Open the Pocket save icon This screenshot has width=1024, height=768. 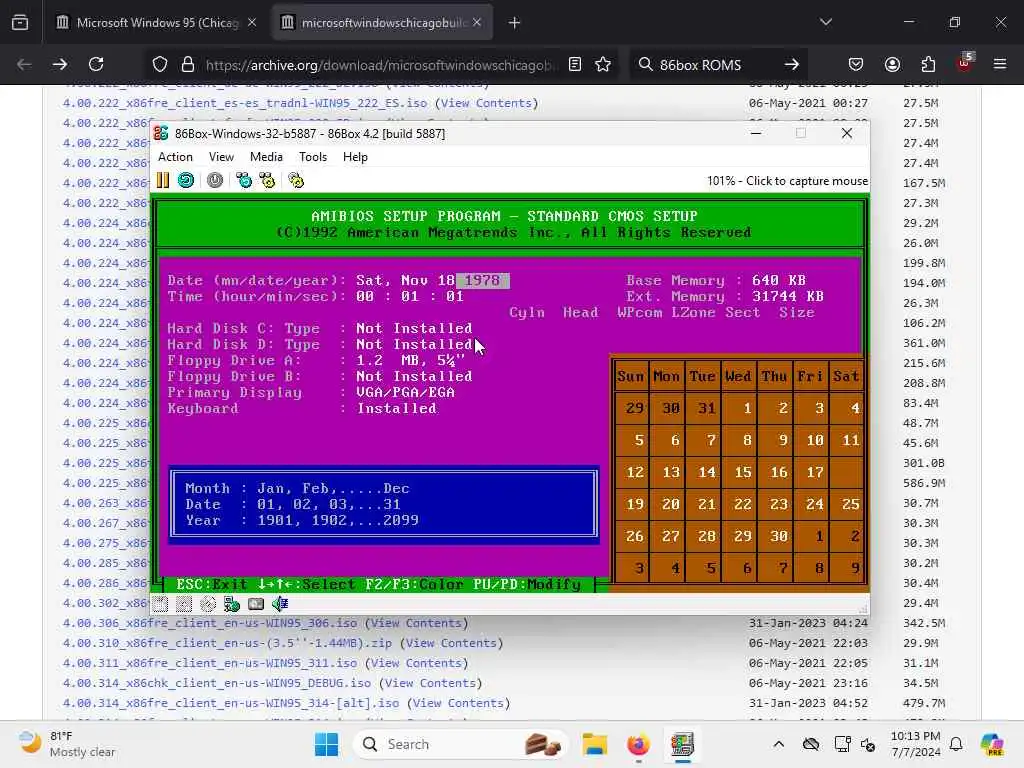(x=856, y=64)
